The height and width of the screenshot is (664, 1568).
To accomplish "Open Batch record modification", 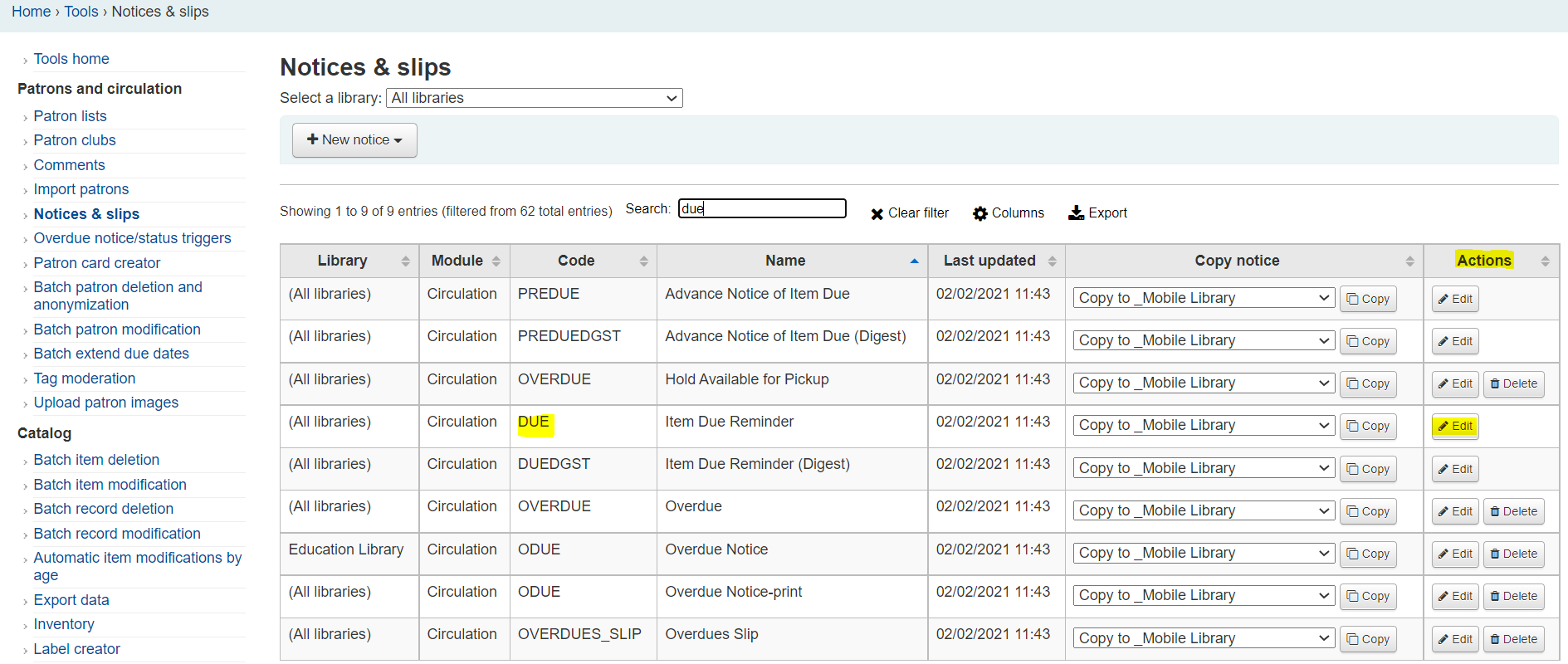I will (x=117, y=534).
